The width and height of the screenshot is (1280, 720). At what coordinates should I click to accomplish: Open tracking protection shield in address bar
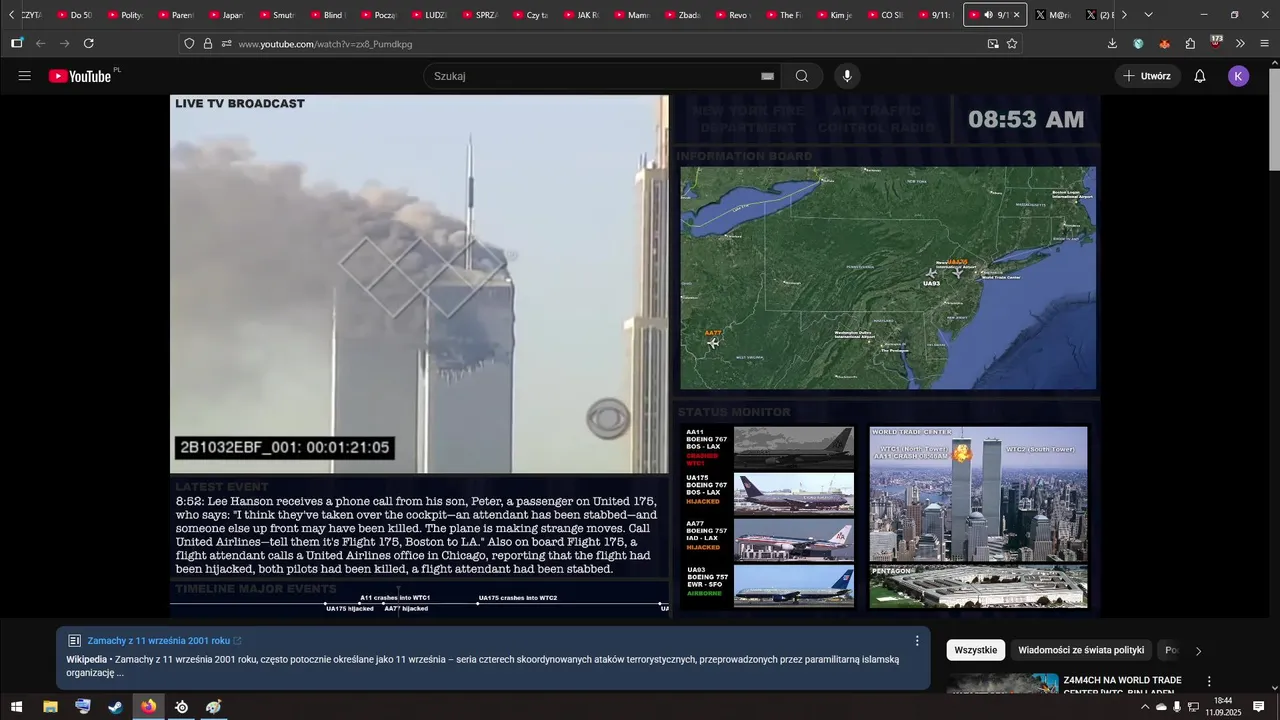(189, 44)
